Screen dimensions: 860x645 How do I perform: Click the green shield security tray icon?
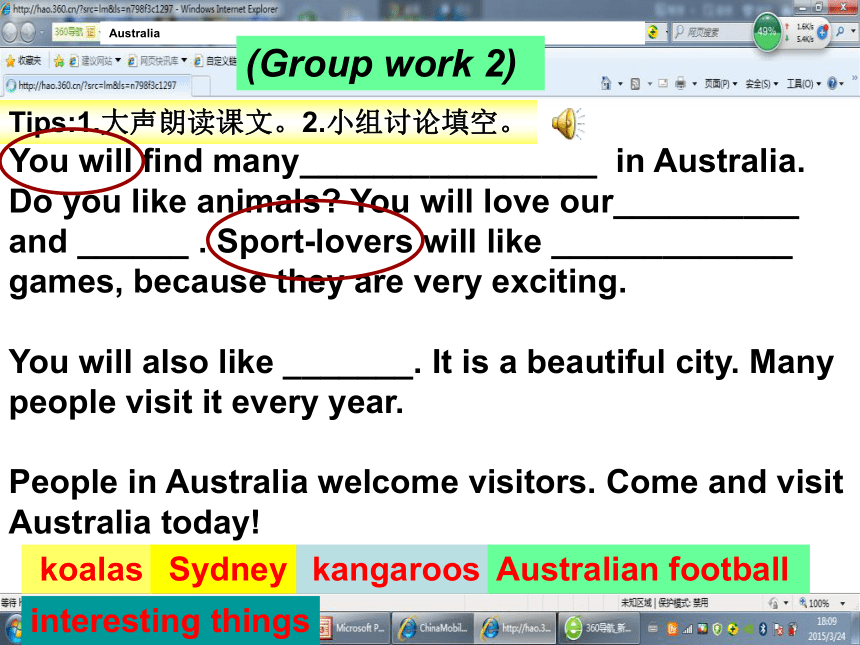click(x=717, y=629)
